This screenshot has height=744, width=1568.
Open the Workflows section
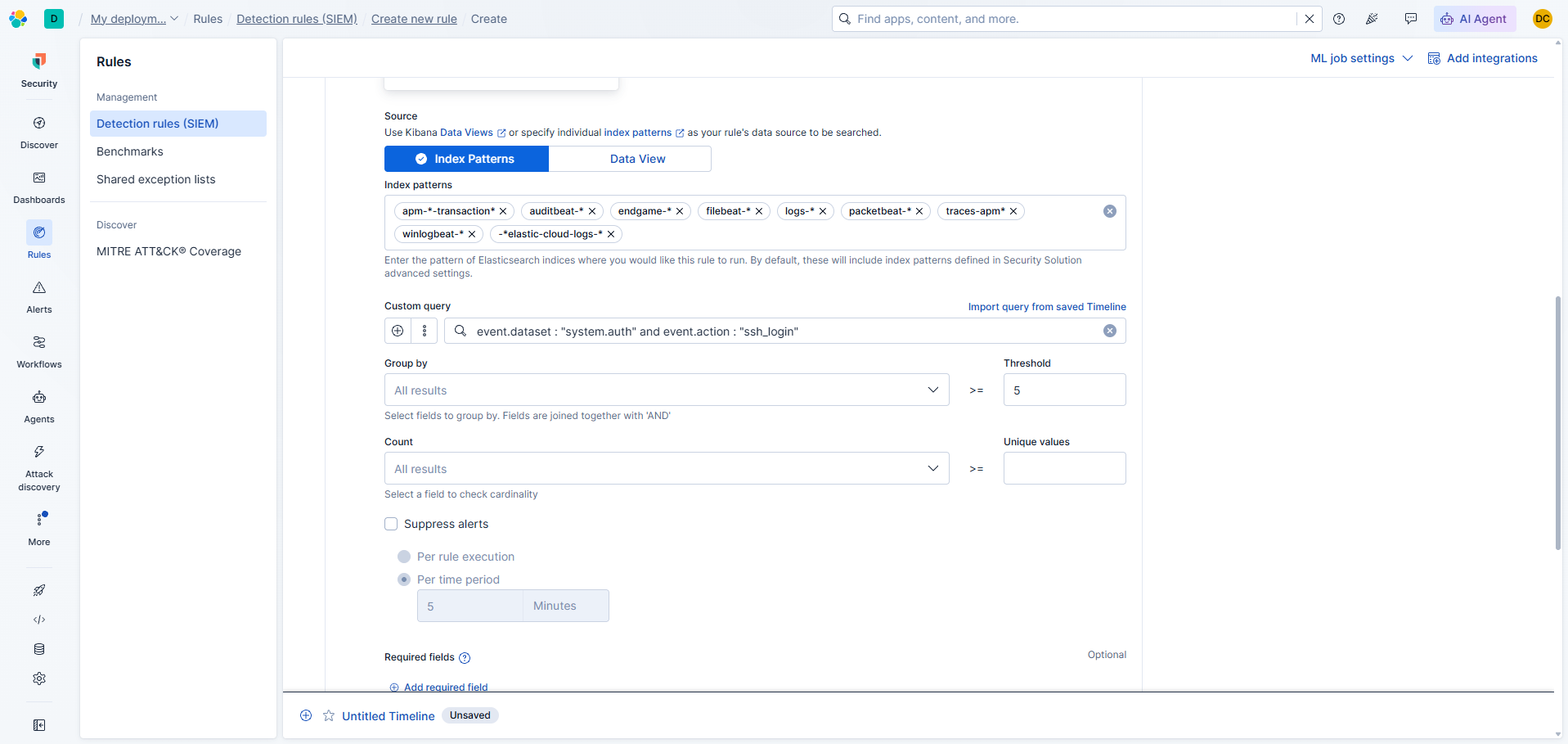click(39, 352)
